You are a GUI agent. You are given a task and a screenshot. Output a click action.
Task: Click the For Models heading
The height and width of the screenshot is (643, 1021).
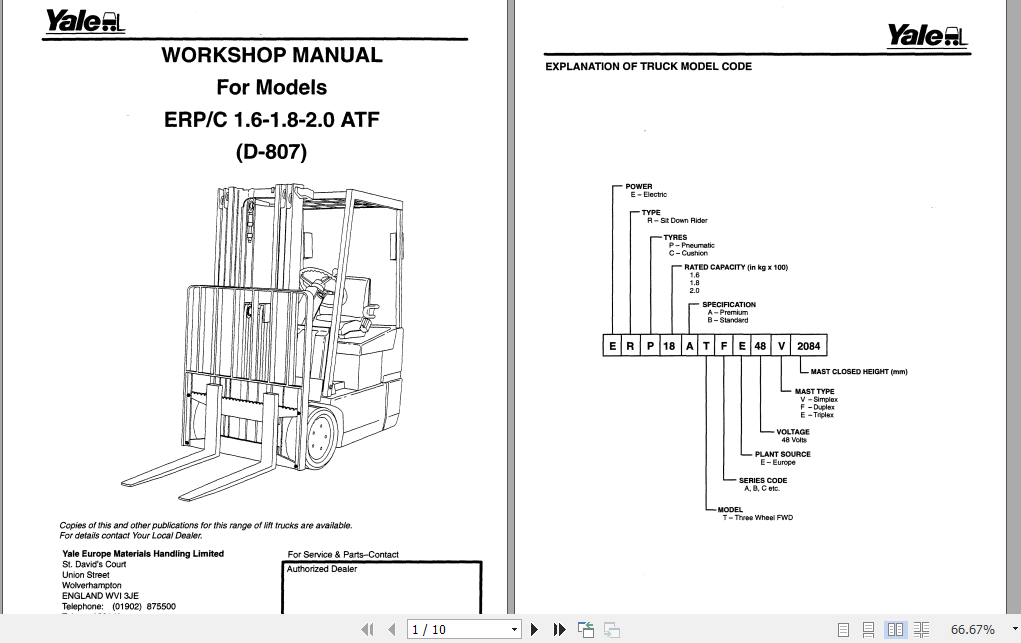click(272, 87)
